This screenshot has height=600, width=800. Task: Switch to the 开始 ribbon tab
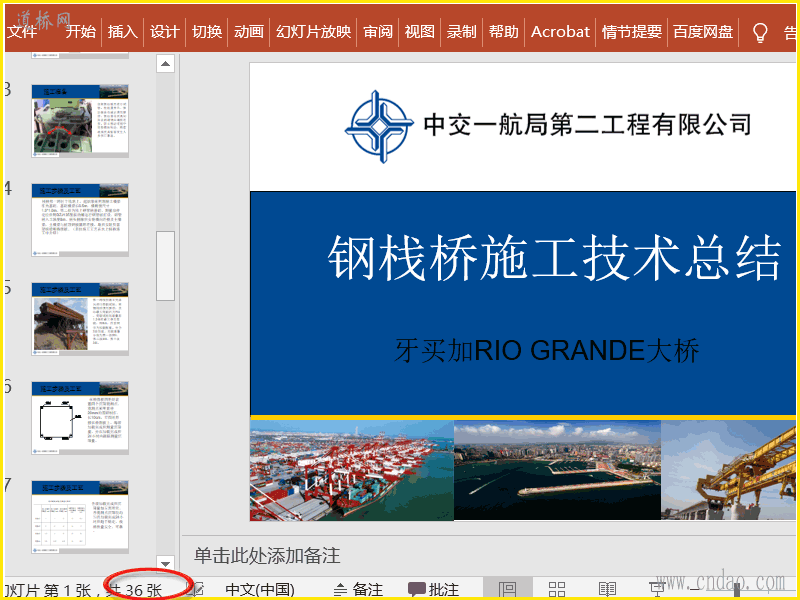pyautogui.click(x=81, y=32)
